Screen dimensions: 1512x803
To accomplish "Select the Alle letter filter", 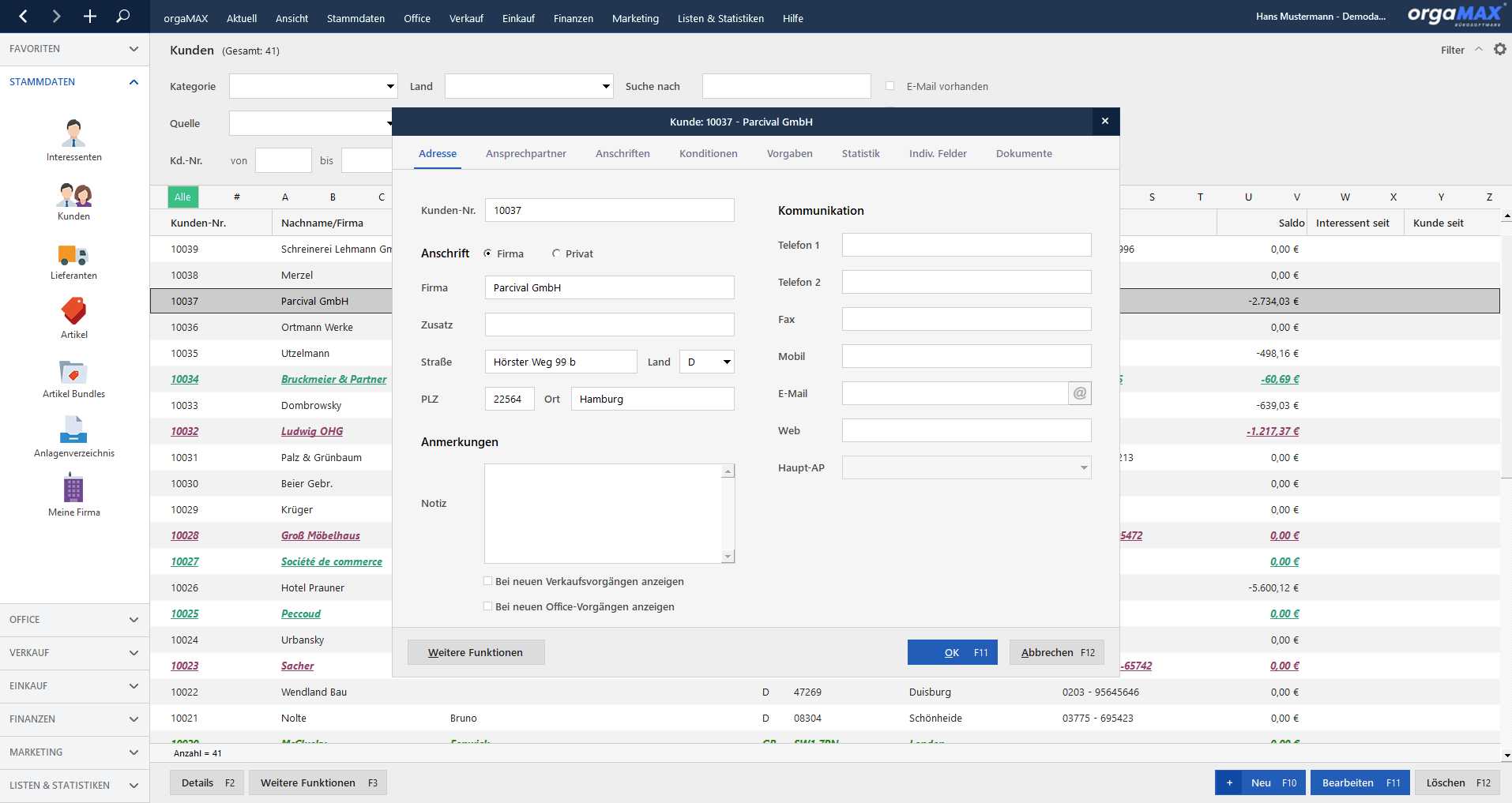I will coord(182,197).
